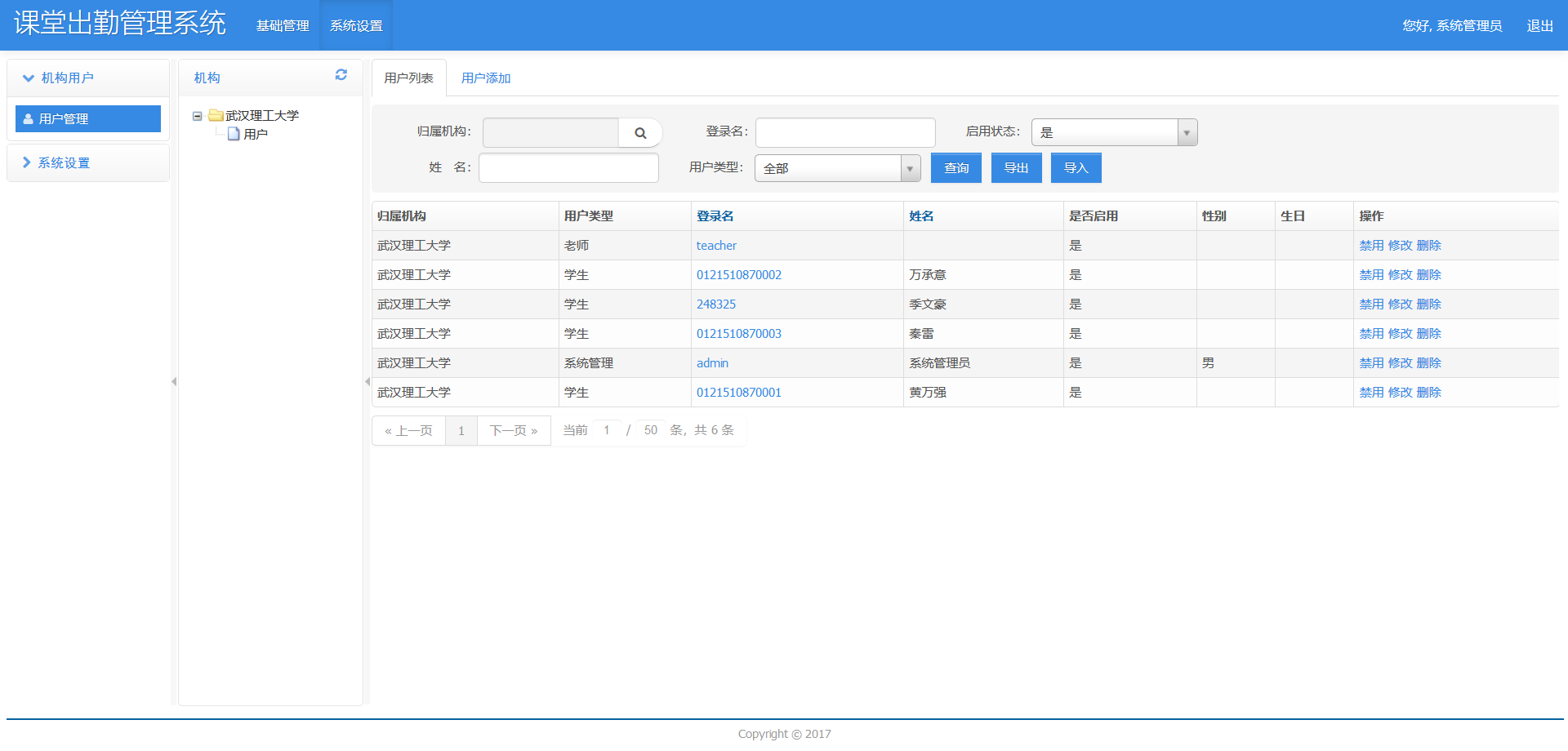Click the 机构 panel collapse arrow handle

coord(367,382)
